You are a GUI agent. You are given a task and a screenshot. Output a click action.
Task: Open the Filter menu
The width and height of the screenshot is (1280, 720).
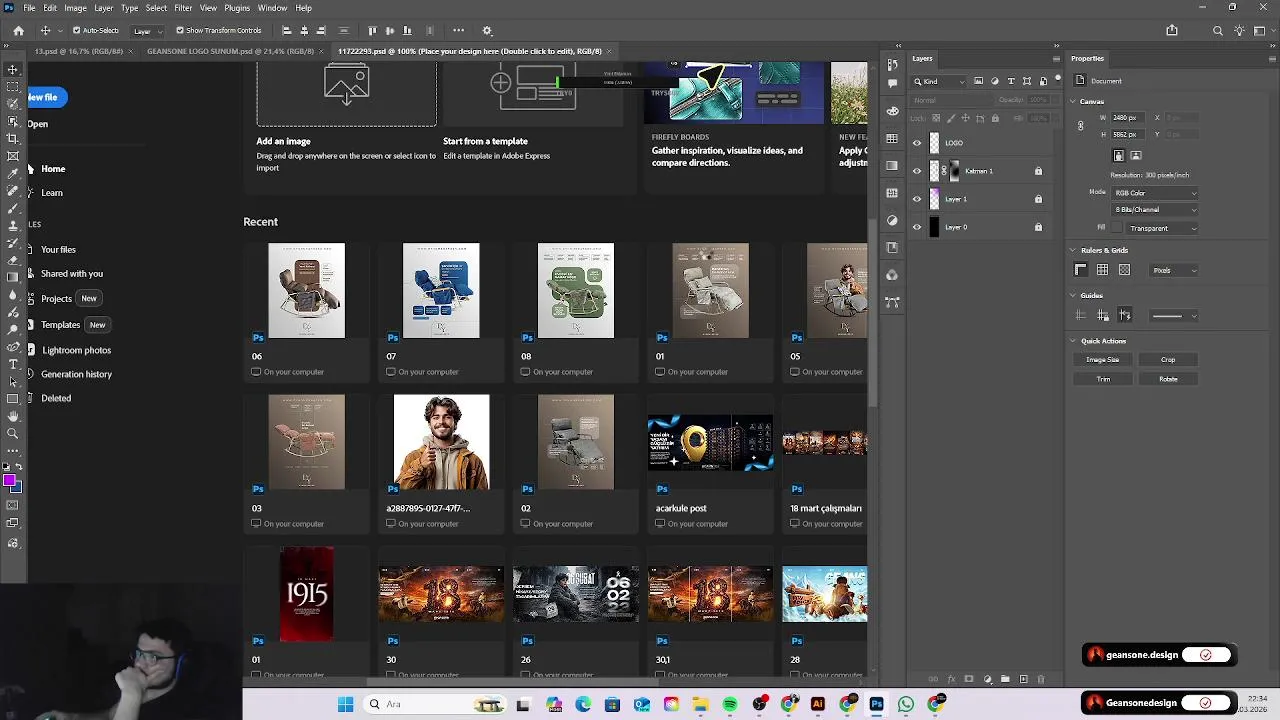pos(183,8)
